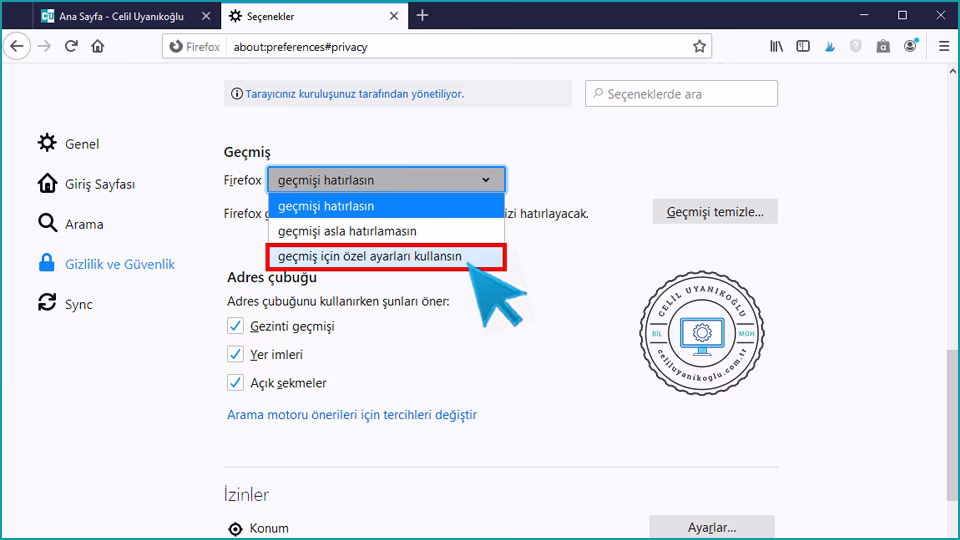
Task: Open the Arama settings category
Action: tap(70, 224)
